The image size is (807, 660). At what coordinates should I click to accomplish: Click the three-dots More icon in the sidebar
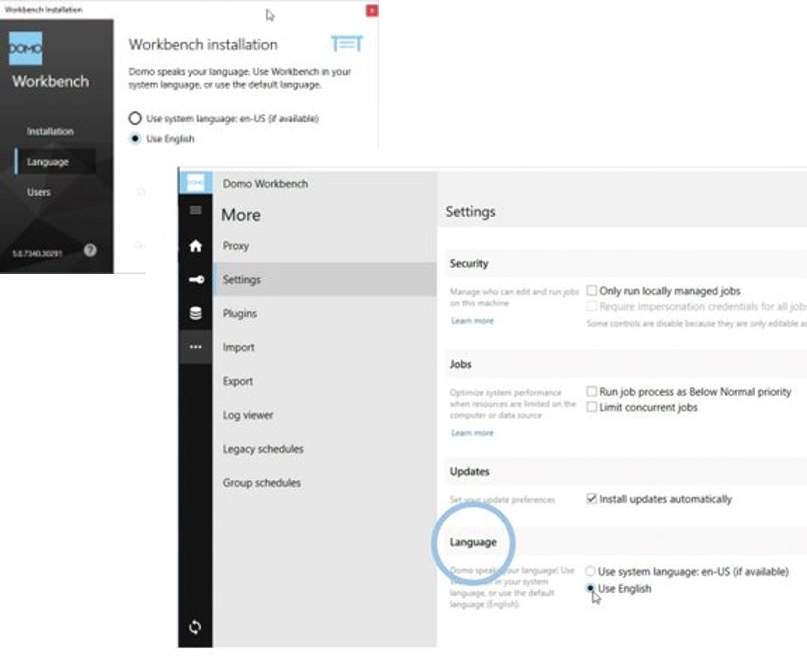pyautogui.click(x=196, y=347)
